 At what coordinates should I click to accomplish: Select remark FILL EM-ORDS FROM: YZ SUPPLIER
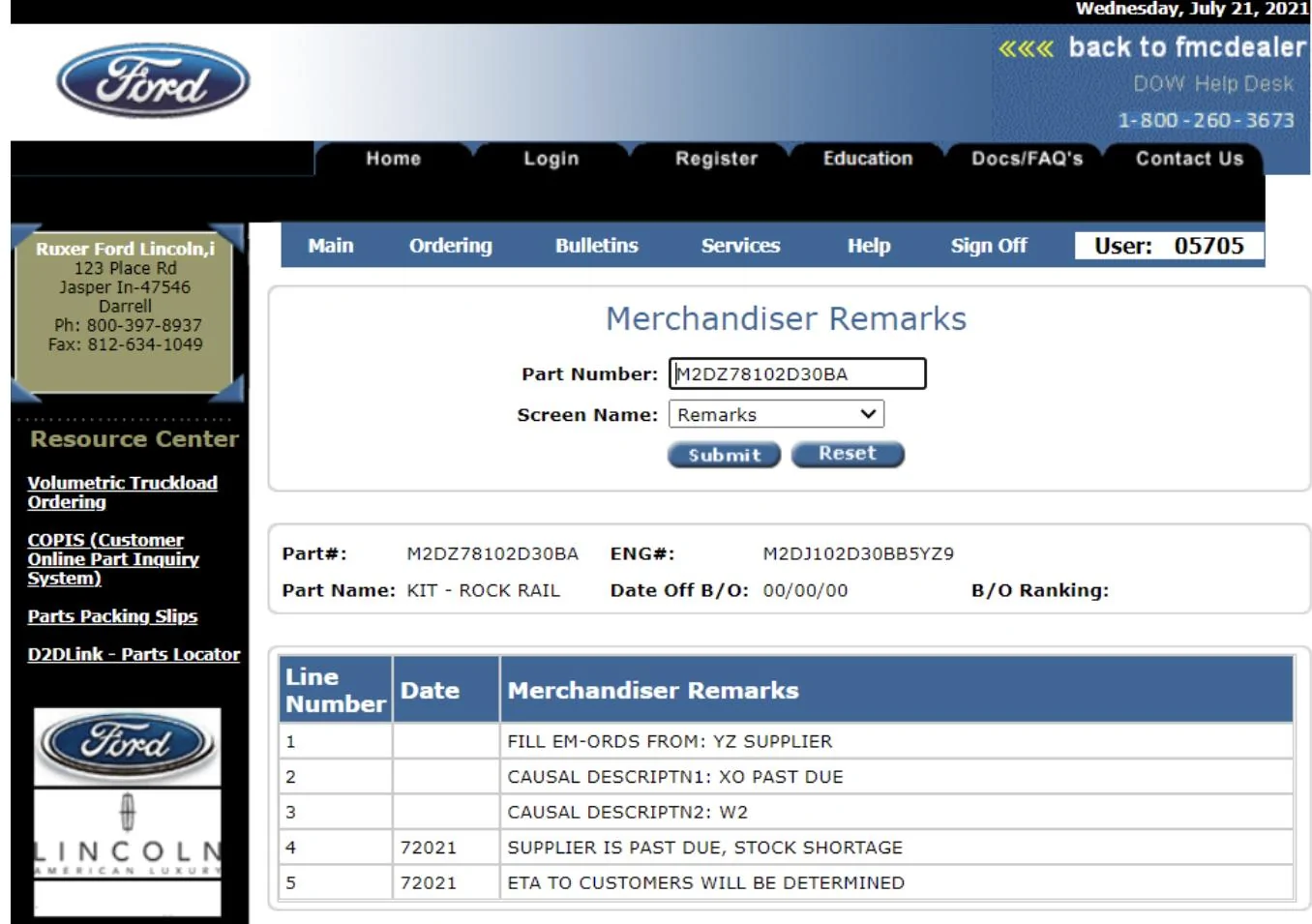(670, 741)
